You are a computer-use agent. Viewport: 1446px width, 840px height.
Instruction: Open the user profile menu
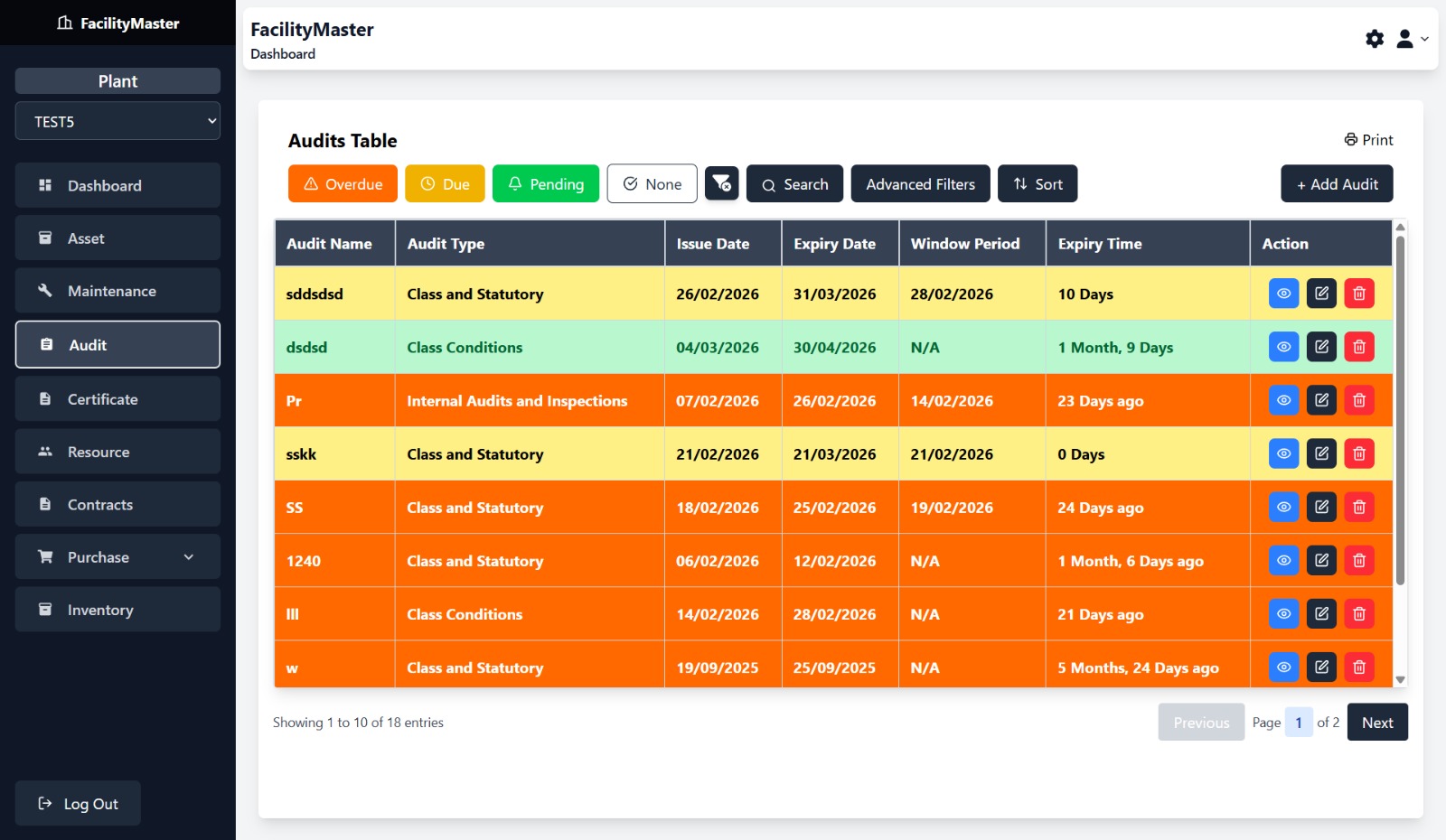tap(1410, 39)
